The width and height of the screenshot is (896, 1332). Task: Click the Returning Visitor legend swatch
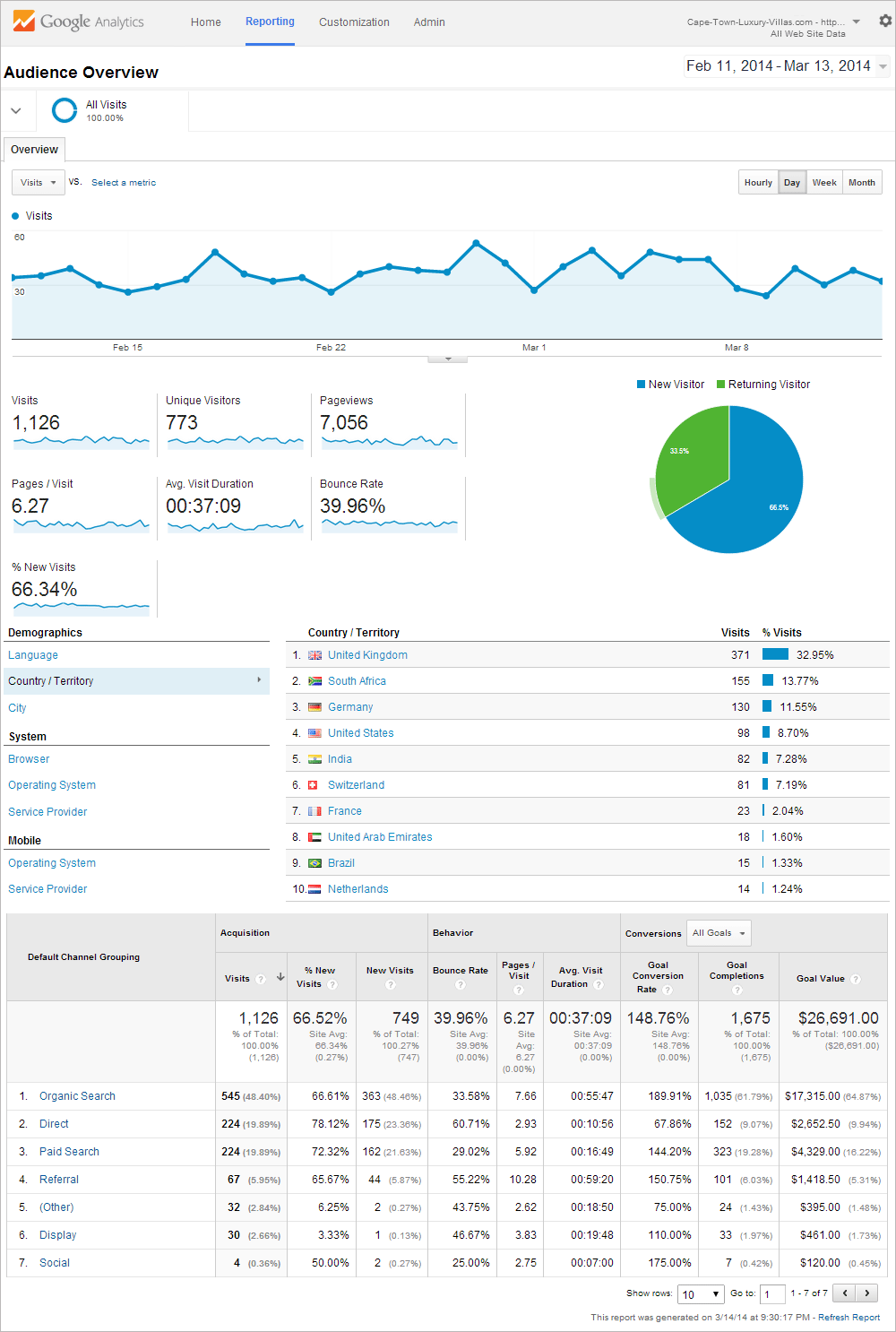(720, 385)
